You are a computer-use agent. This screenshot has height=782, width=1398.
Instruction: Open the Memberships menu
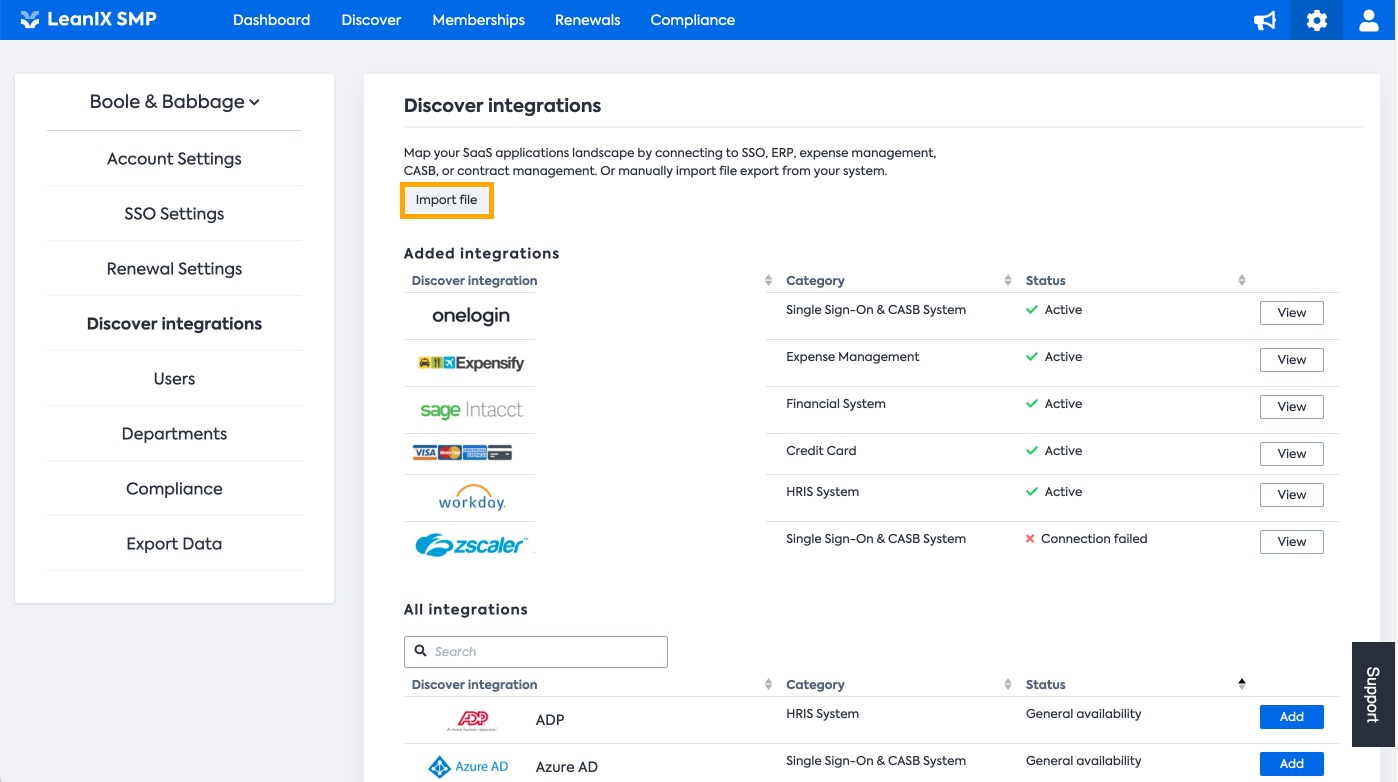click(478, 20)
